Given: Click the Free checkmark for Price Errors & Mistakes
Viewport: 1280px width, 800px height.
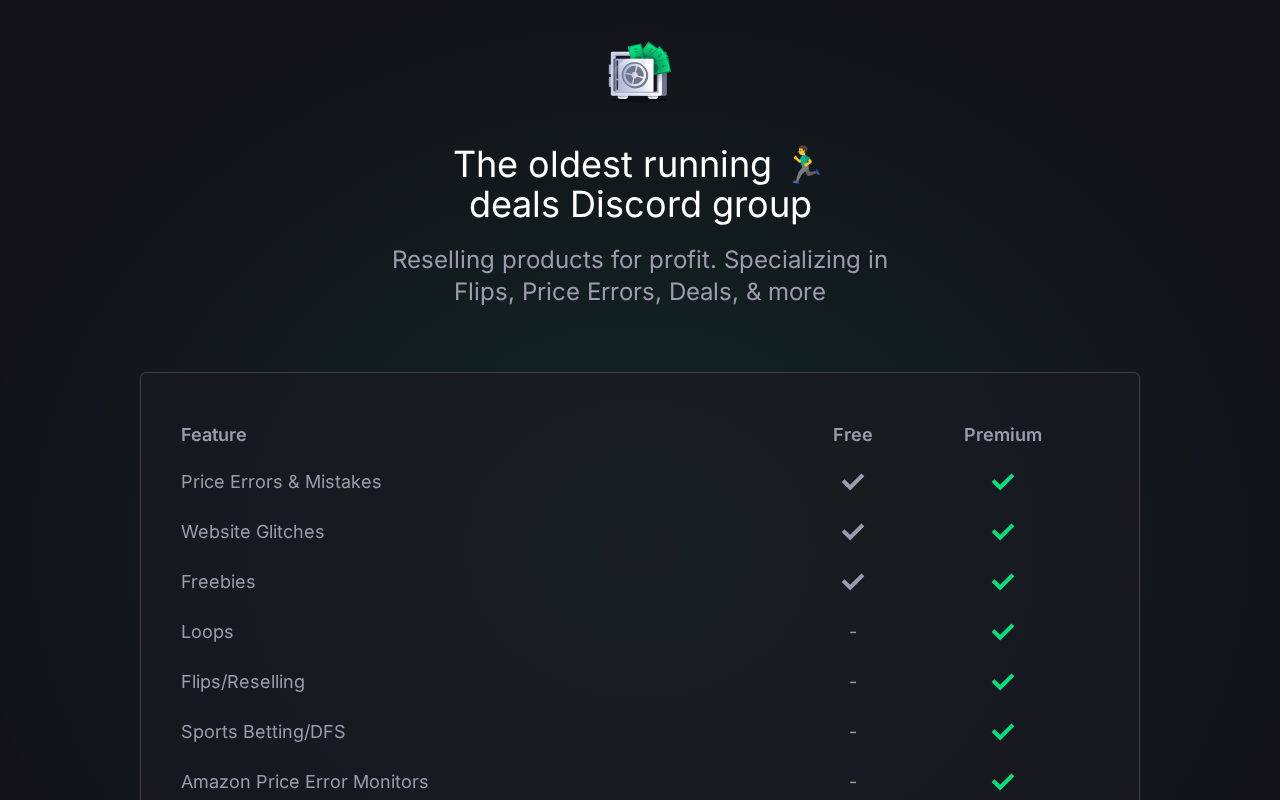Looking at the screenshot, I should 852,482.
